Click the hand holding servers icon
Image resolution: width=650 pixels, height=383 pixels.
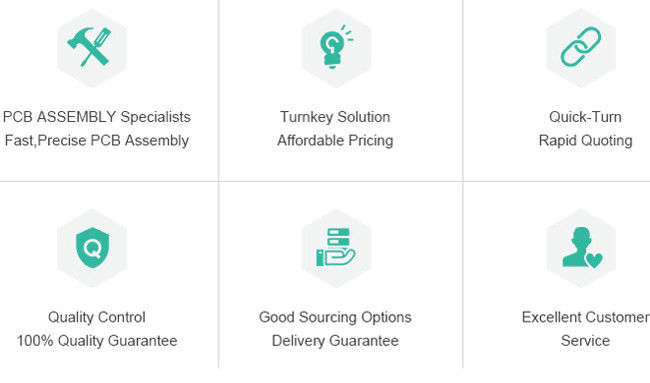point(335,247)
